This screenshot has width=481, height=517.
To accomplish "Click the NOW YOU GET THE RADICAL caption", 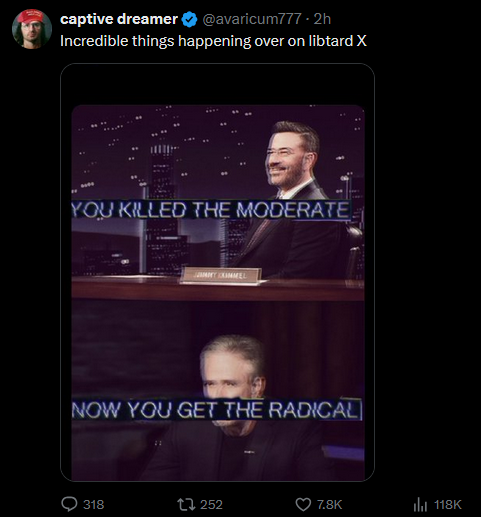I will point(217,409).
